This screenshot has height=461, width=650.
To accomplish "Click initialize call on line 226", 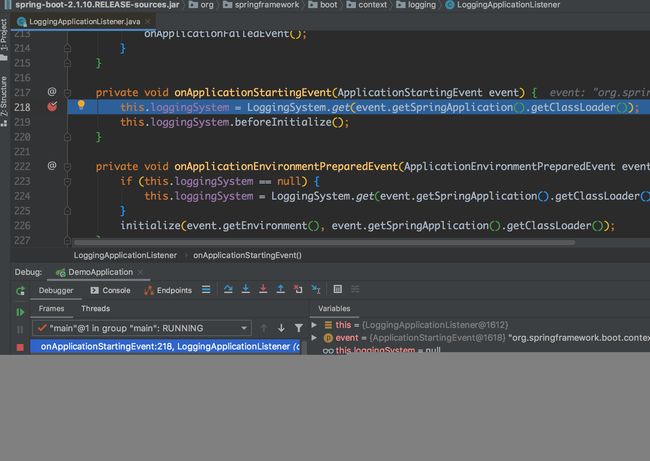I will (150, 226).
